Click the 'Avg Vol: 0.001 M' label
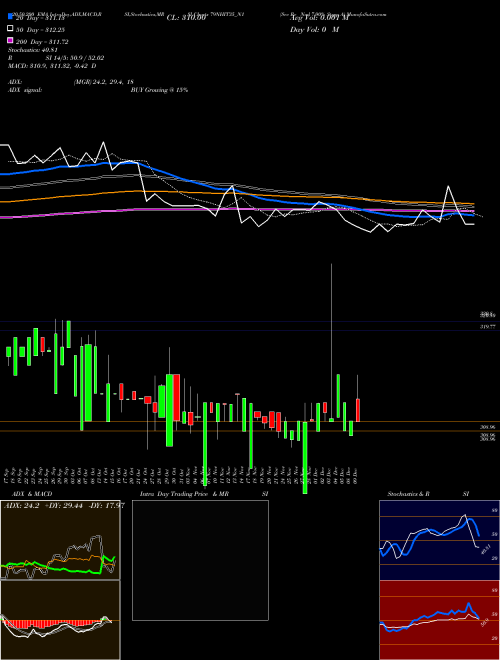This screenshot has height=660, width=500. [319, 18]
